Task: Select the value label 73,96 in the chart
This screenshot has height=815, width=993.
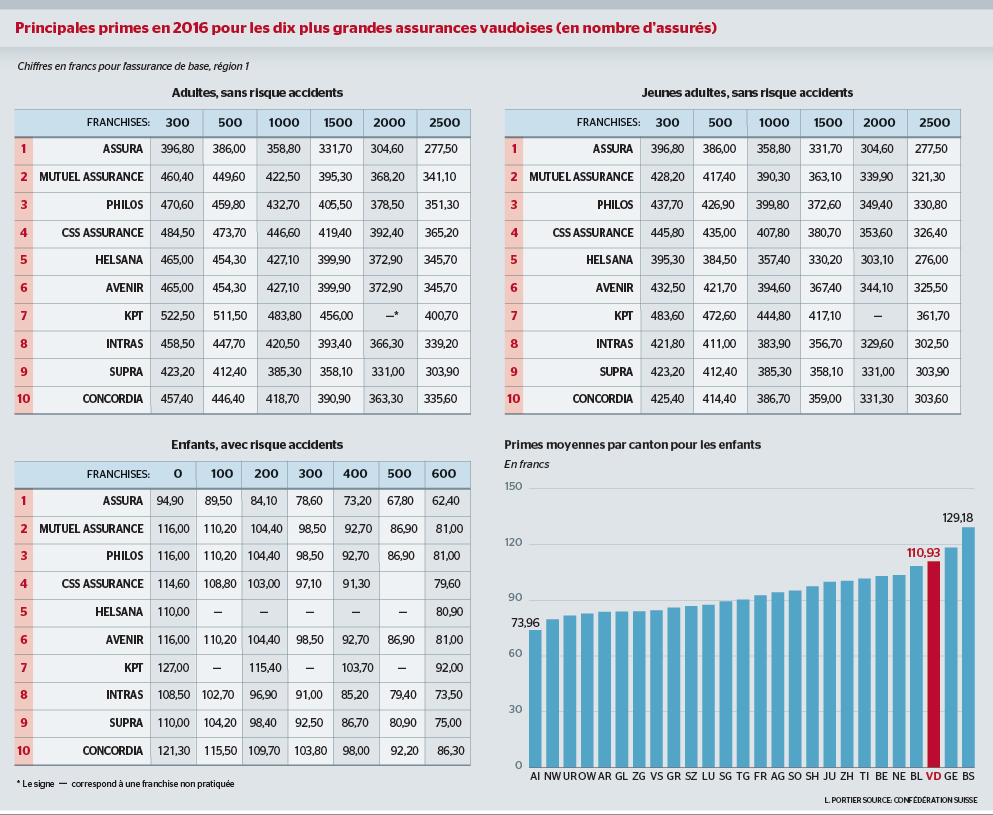Action: click(x=525, y=622)
